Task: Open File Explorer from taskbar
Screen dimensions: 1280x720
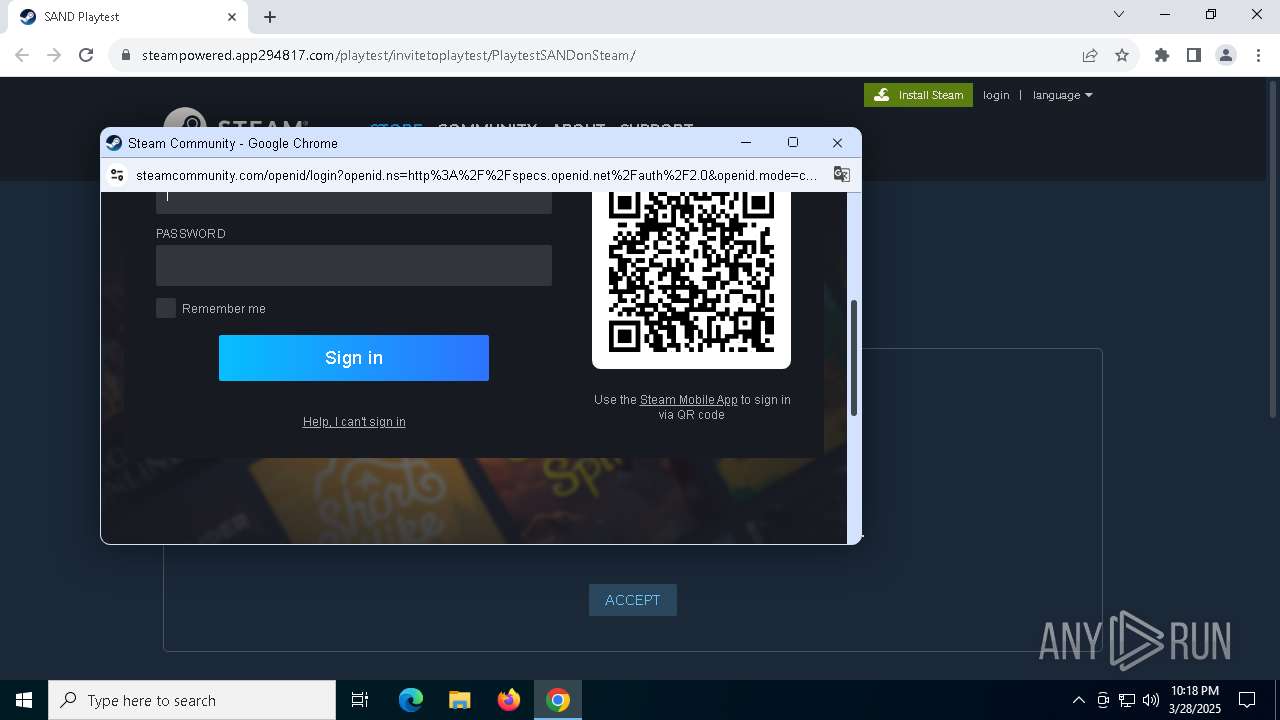Action: [x=460, y=700]
